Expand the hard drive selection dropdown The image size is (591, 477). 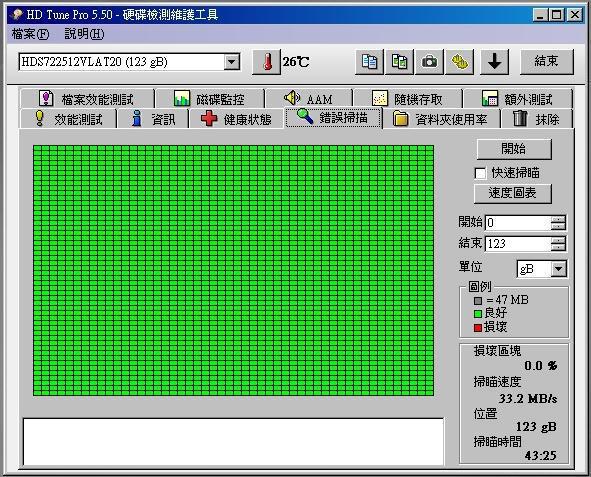(232, 62)
